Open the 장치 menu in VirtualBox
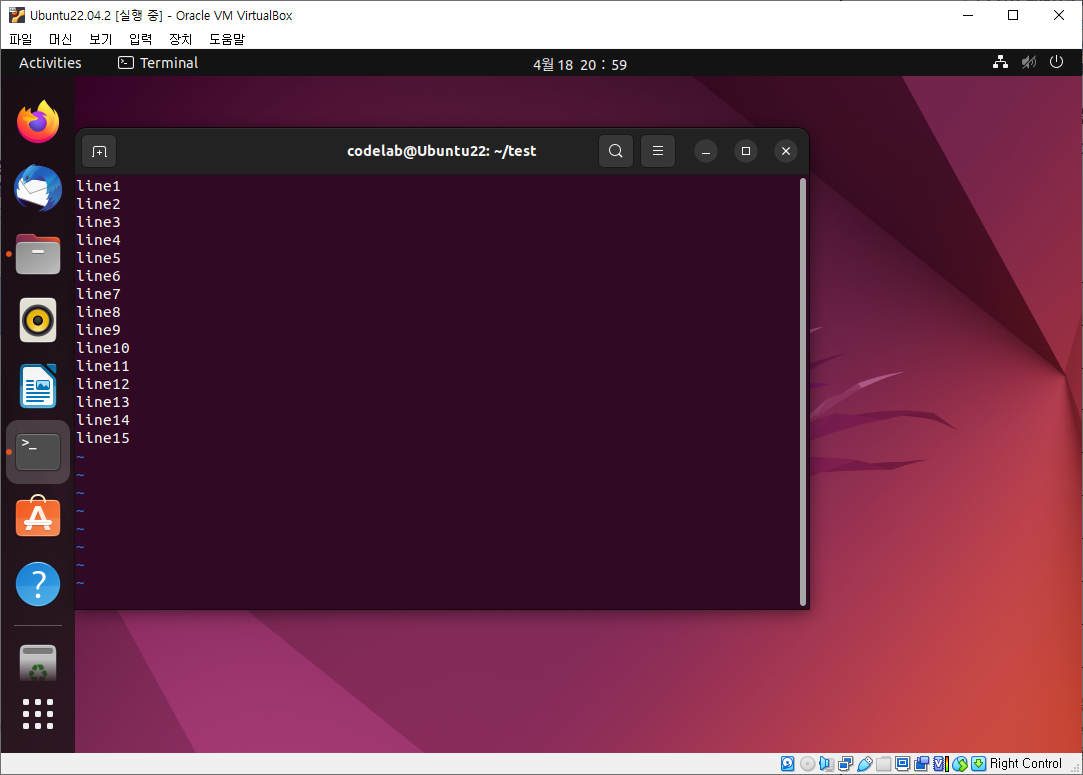 [179, 39]
